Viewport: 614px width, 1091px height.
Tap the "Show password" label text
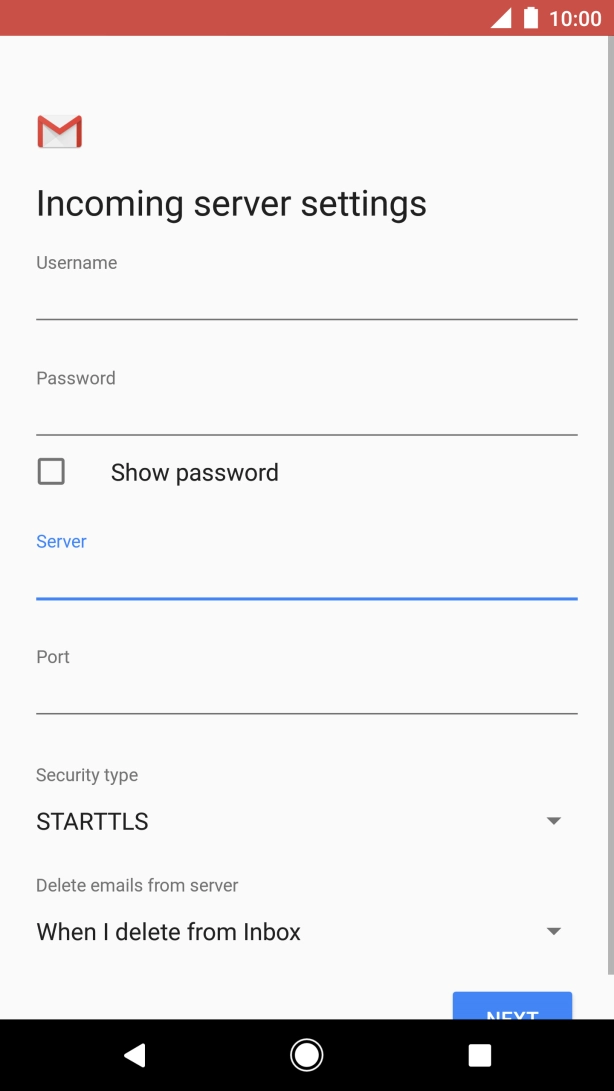[x=194, y=473]
